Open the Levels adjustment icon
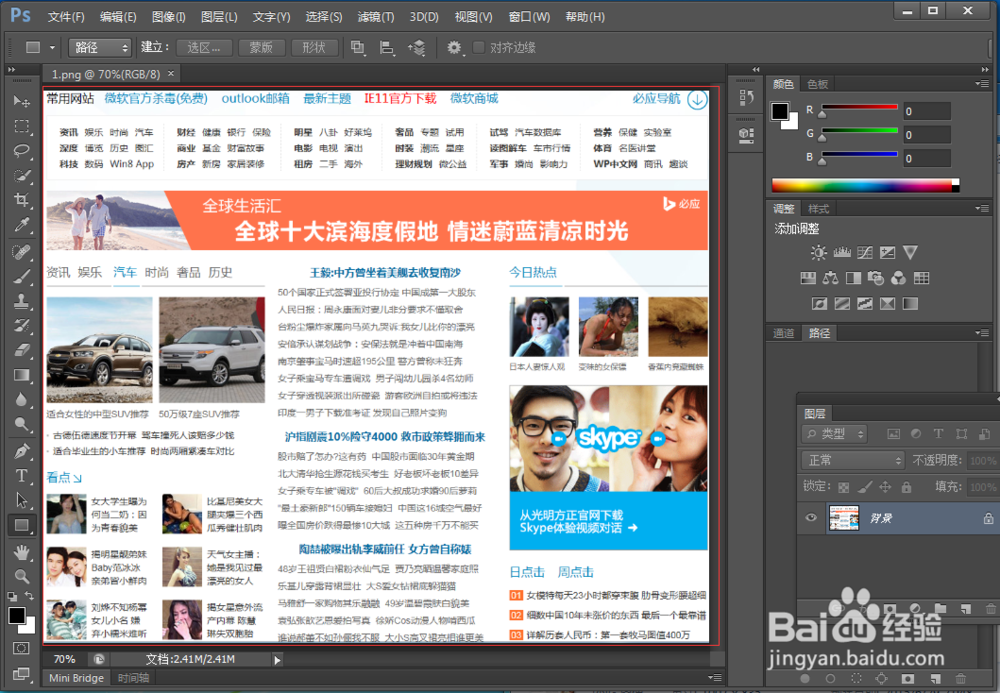Image resolution: width=1000 pixels, height=693 pixels. pyautogui.click(x=841, y=252)
